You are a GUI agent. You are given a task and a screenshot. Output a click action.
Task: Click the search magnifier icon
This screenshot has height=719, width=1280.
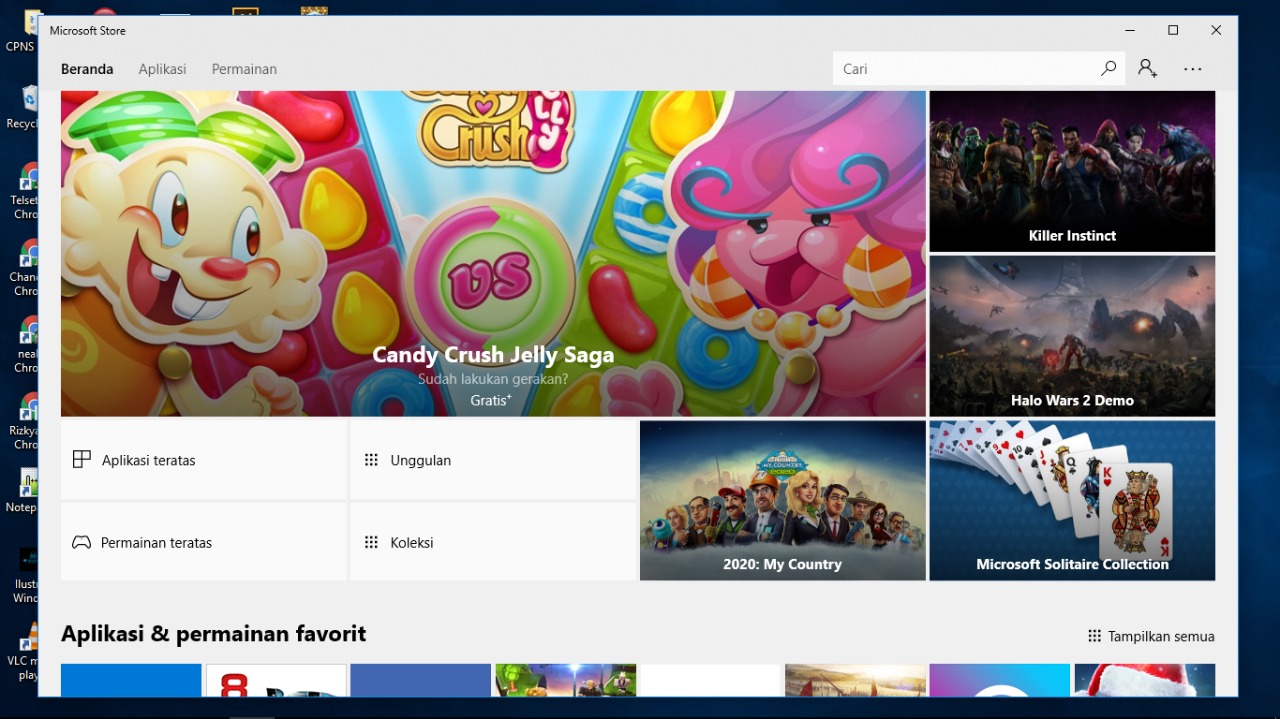click(1108, 68)
